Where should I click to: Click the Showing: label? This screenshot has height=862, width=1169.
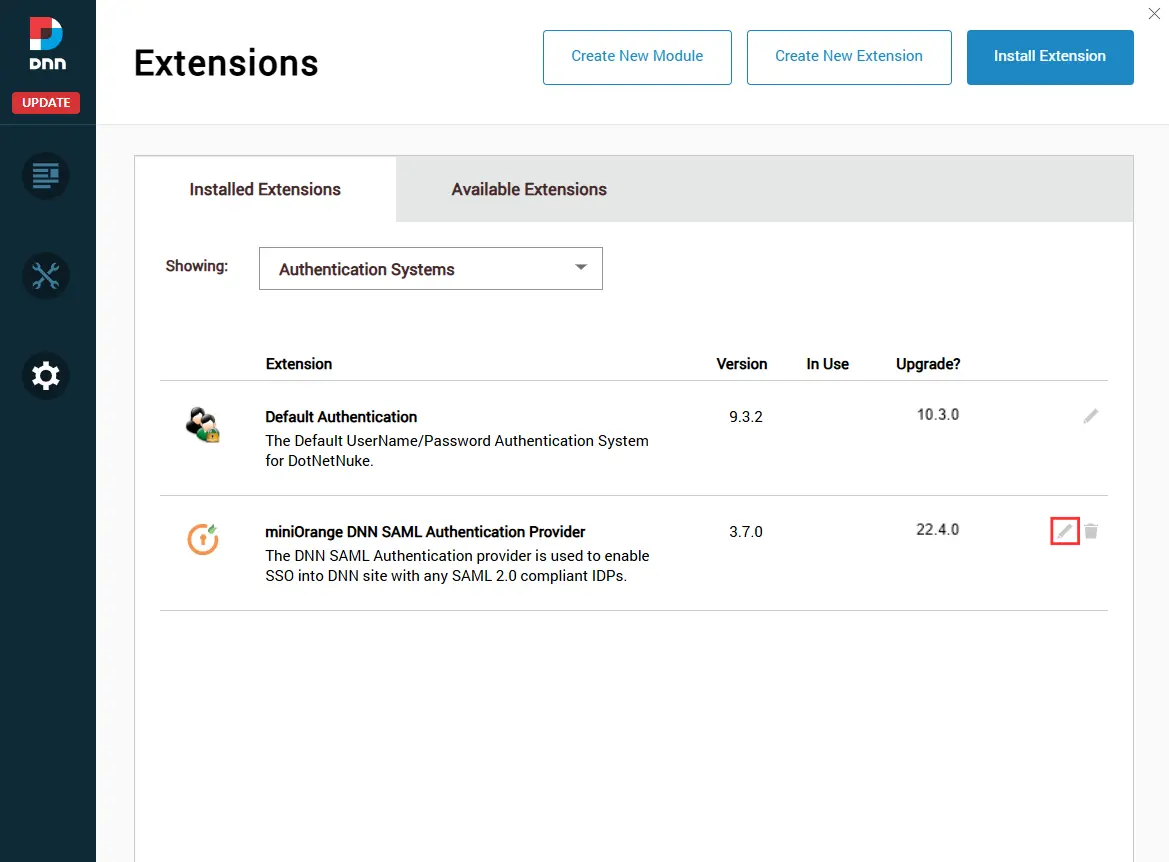click(x=197, y=266)
